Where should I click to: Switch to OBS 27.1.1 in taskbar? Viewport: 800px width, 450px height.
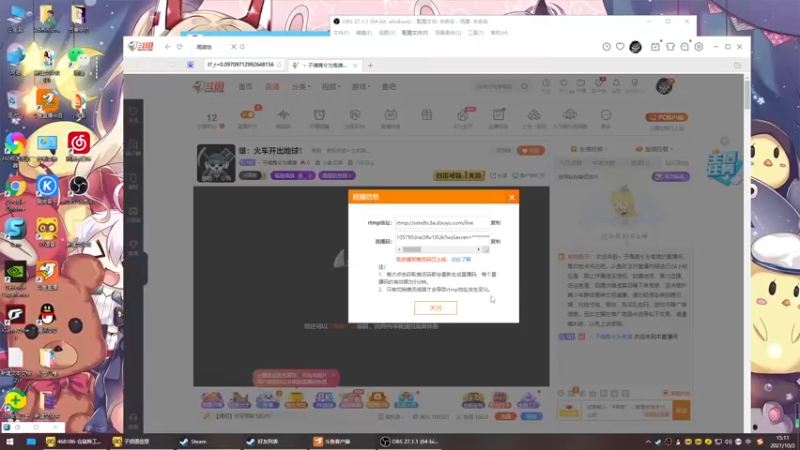coord(410,442)
